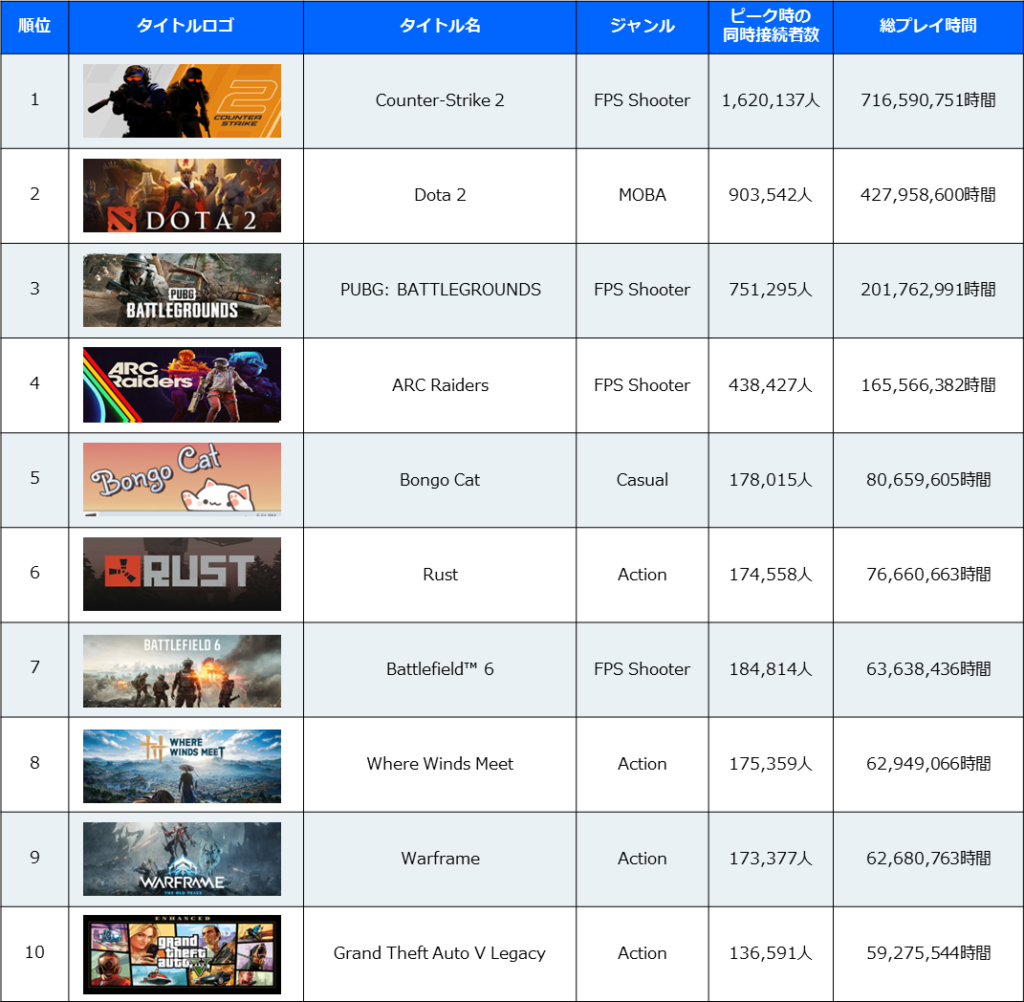Click the 順位 column header
Screen dimensions: 1024x1002
(x=34, y=26)
